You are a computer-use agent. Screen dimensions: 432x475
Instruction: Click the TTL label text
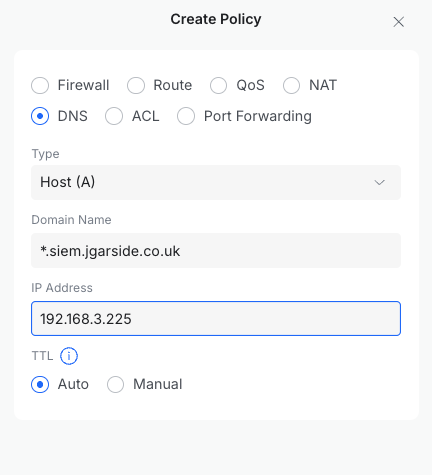pos(42,356)
